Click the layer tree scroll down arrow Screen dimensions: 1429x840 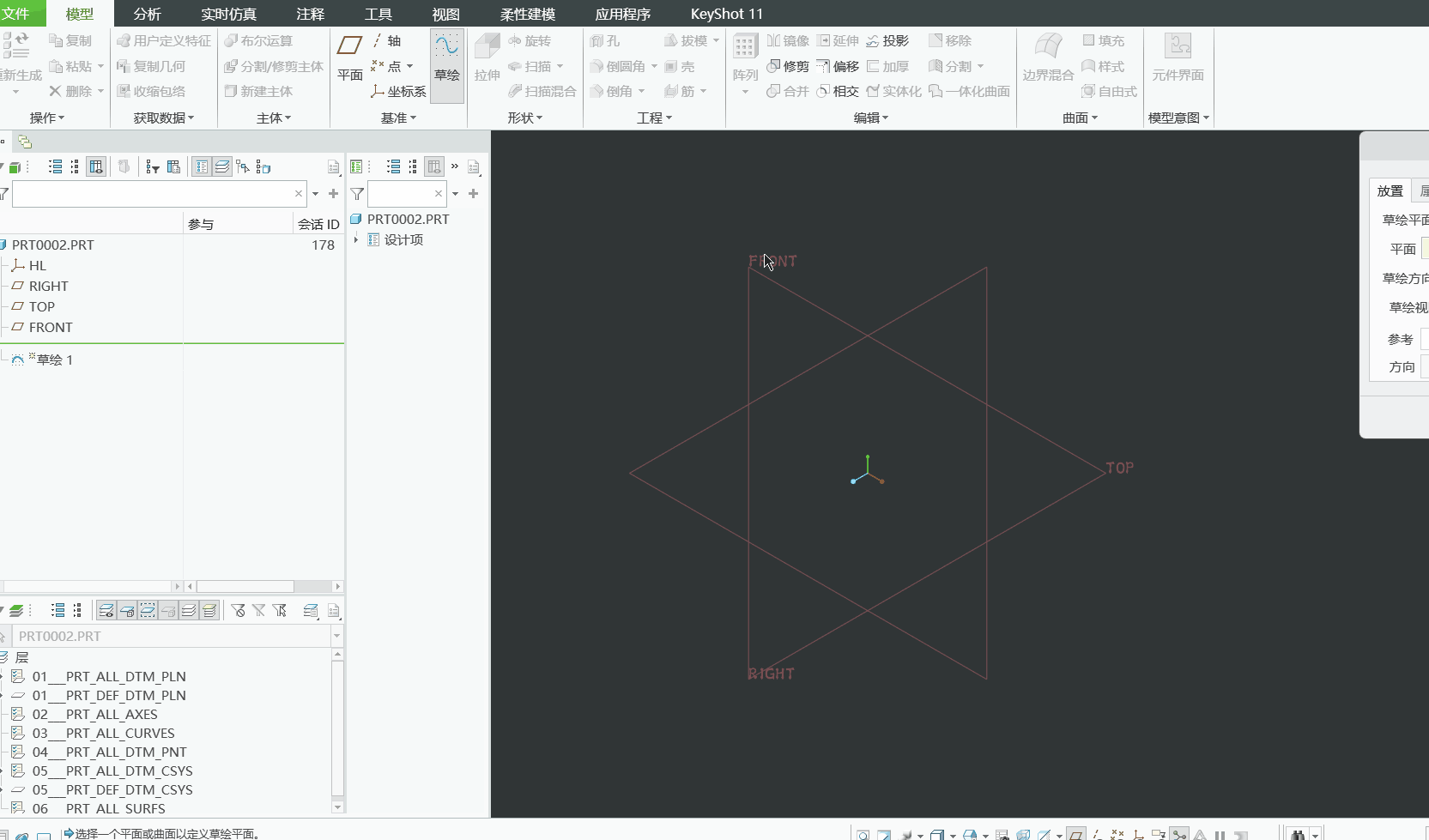337,807
